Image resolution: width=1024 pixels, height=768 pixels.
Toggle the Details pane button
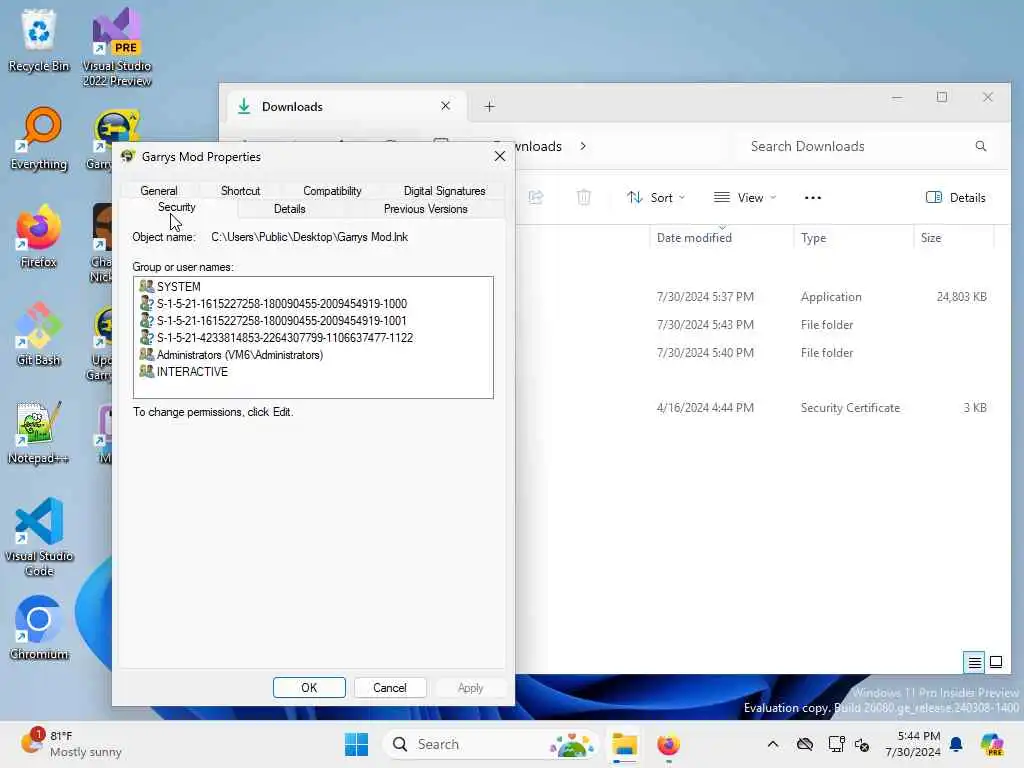955,198
